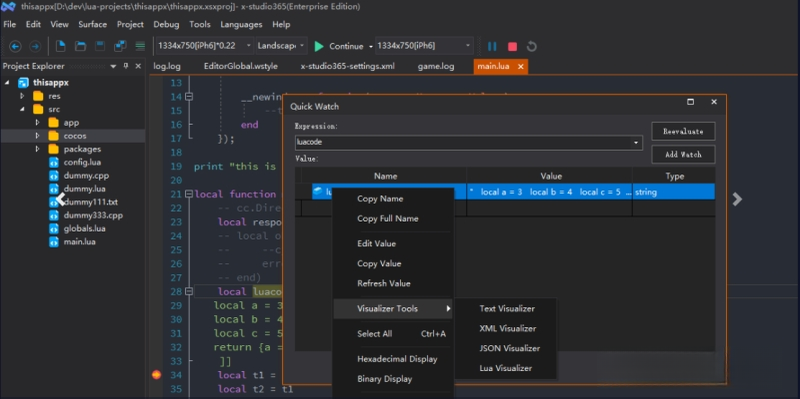Choose Copy Name from the context menu
Viewport: 800px width, 399px height.
(x=380, y=199)
